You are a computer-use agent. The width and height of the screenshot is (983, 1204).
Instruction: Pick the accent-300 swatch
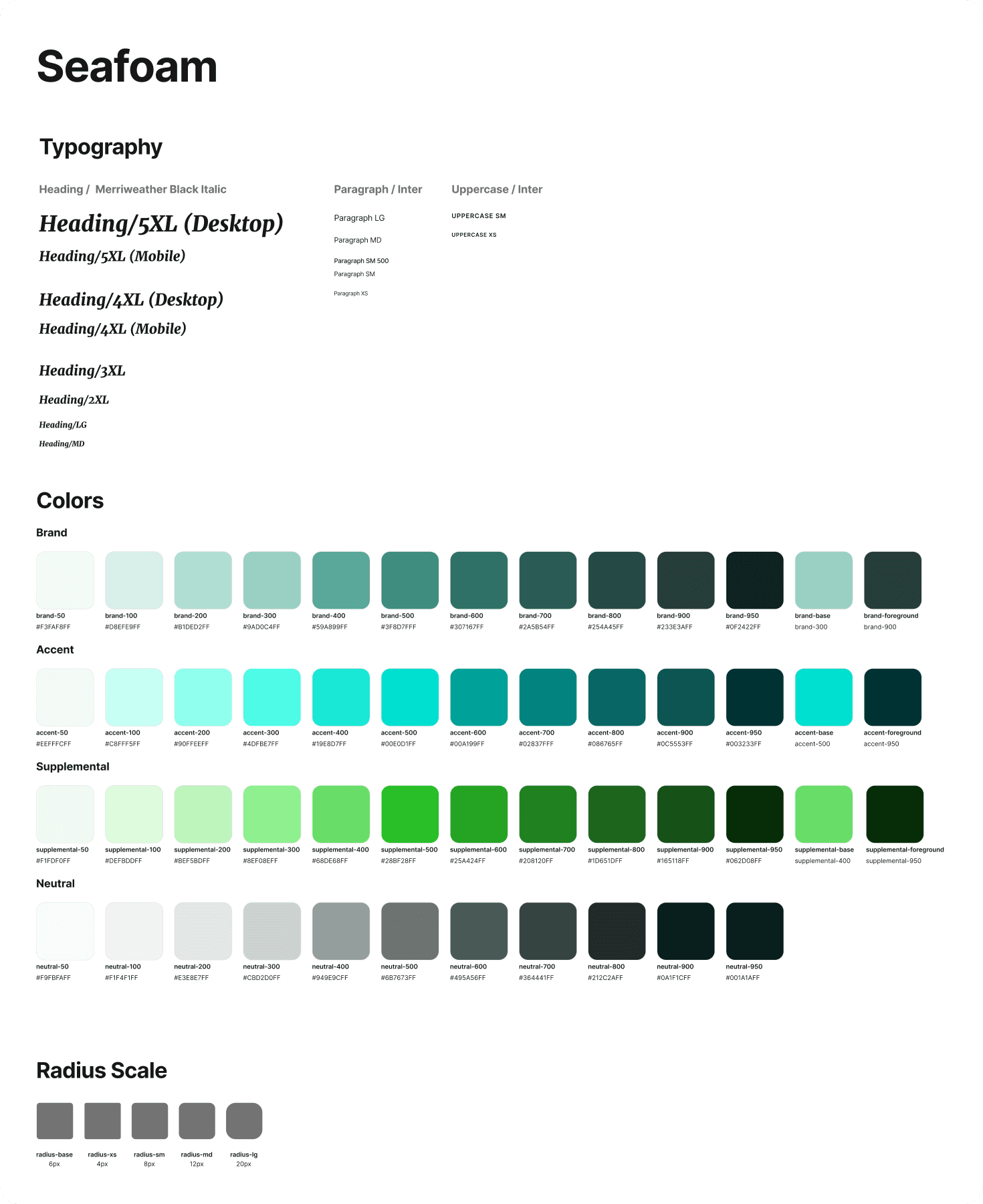[x=272, y=697]
